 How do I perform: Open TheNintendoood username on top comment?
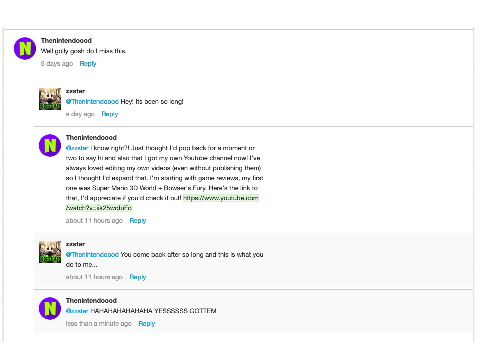point(66,41)
